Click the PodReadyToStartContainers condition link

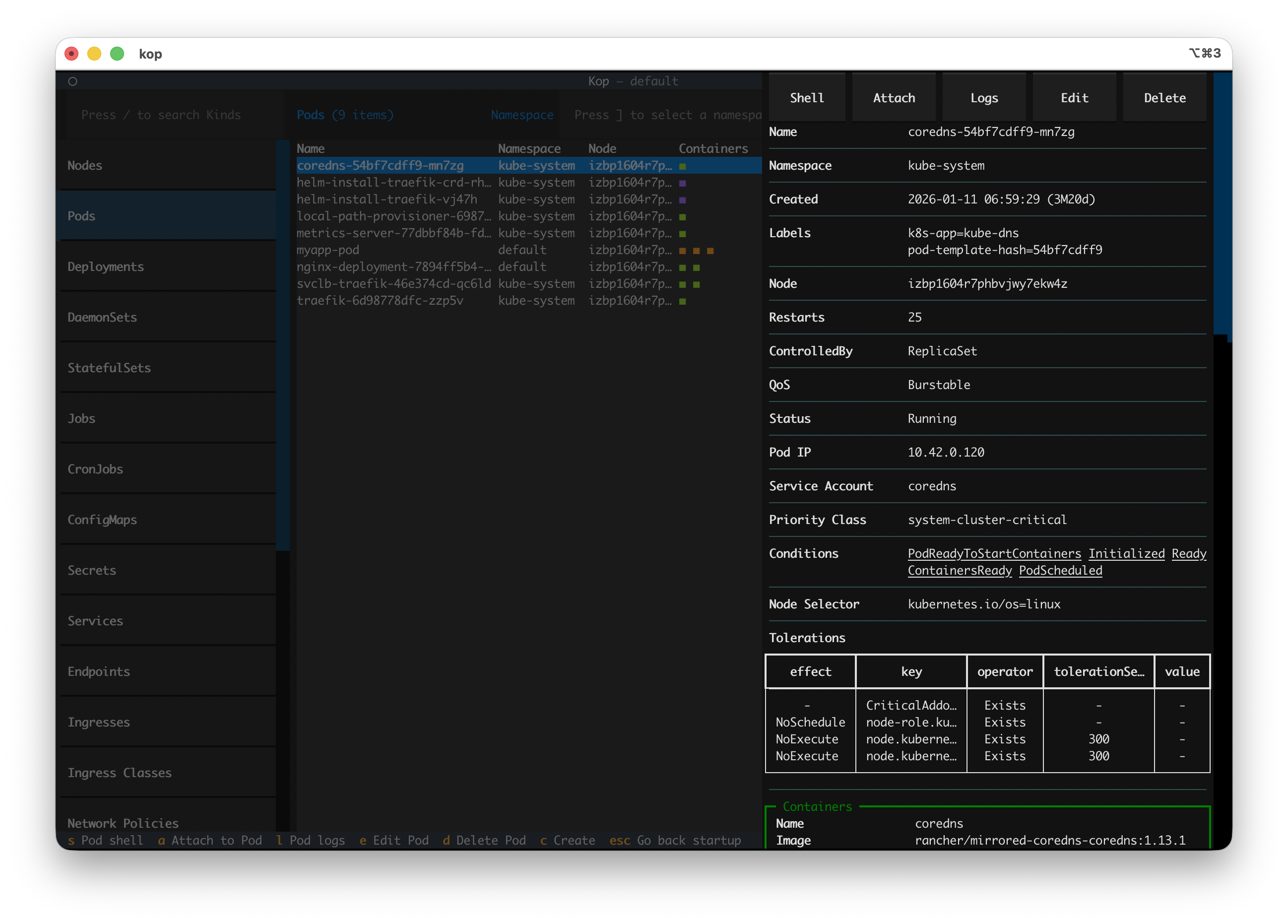point(994,553)
